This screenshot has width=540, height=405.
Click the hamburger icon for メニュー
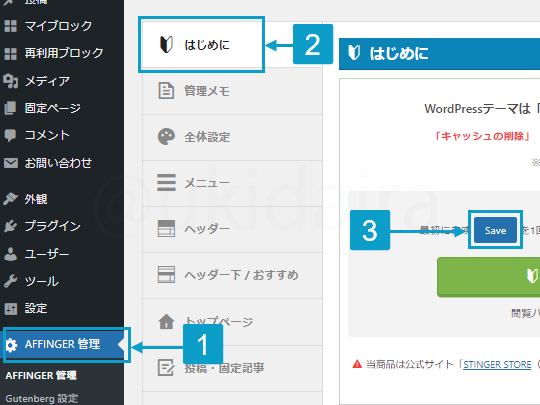pos(166,183)
